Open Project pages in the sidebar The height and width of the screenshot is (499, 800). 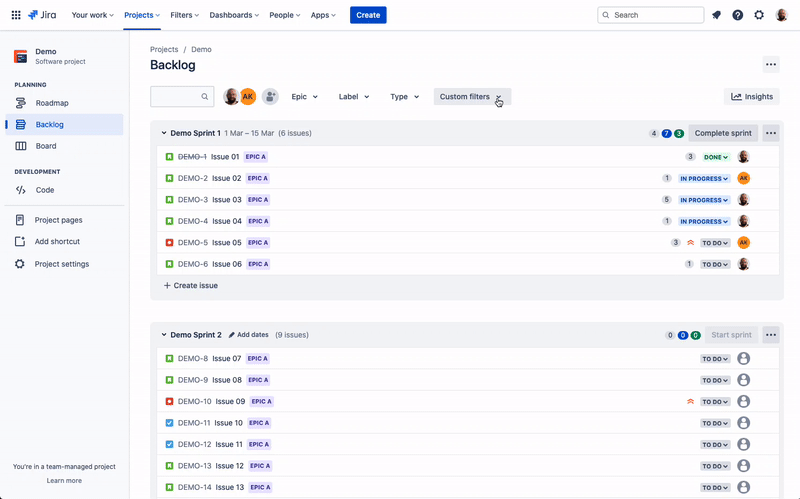64,220
